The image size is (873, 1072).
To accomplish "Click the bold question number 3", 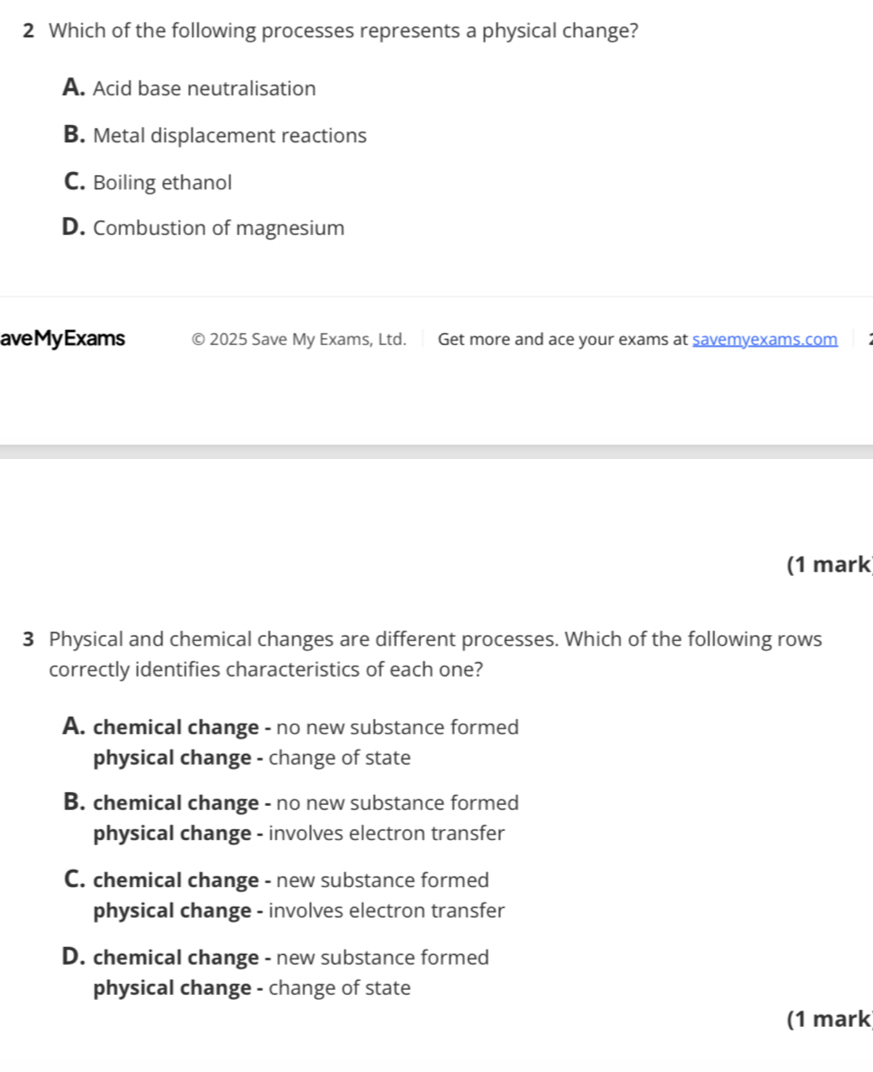I will coord(28,640).
